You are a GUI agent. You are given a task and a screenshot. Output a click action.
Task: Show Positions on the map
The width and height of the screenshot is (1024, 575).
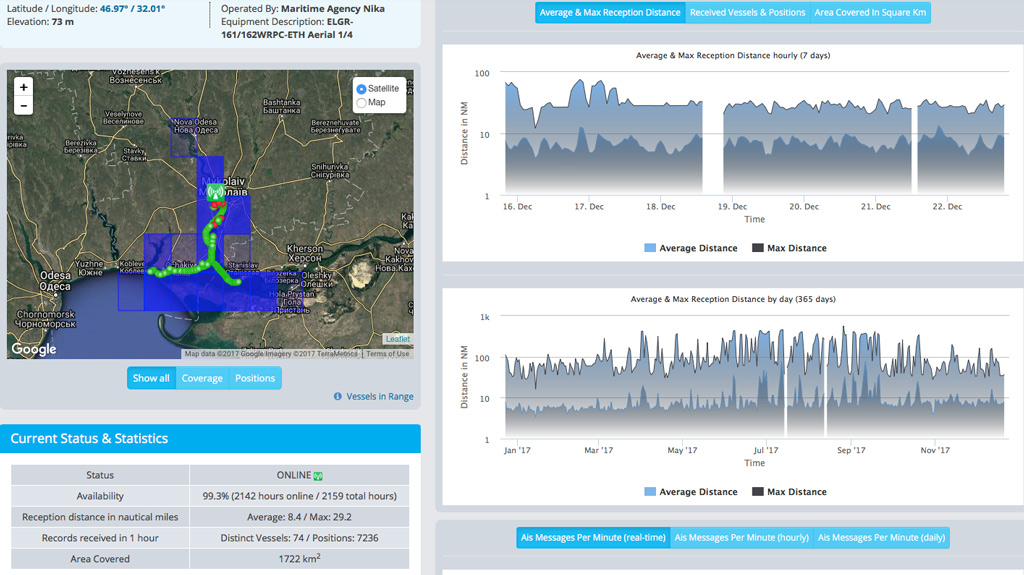255,378
